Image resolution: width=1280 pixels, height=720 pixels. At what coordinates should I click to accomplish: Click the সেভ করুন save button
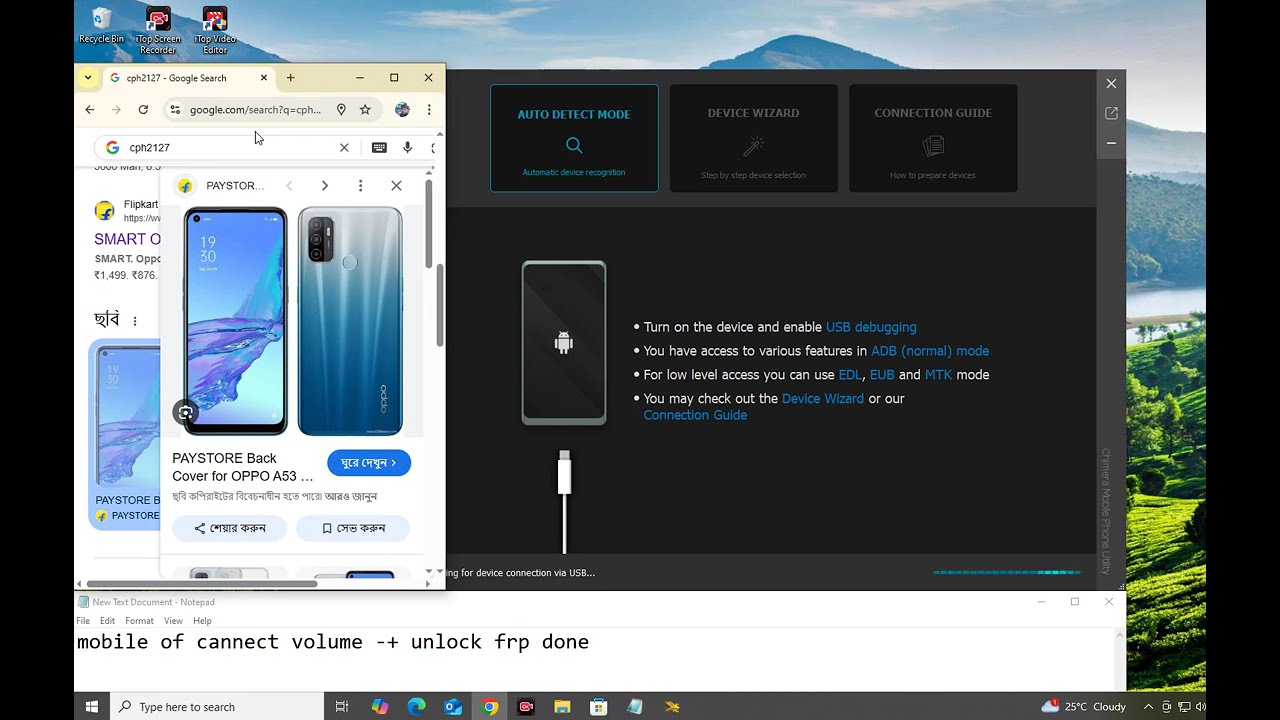353,528
